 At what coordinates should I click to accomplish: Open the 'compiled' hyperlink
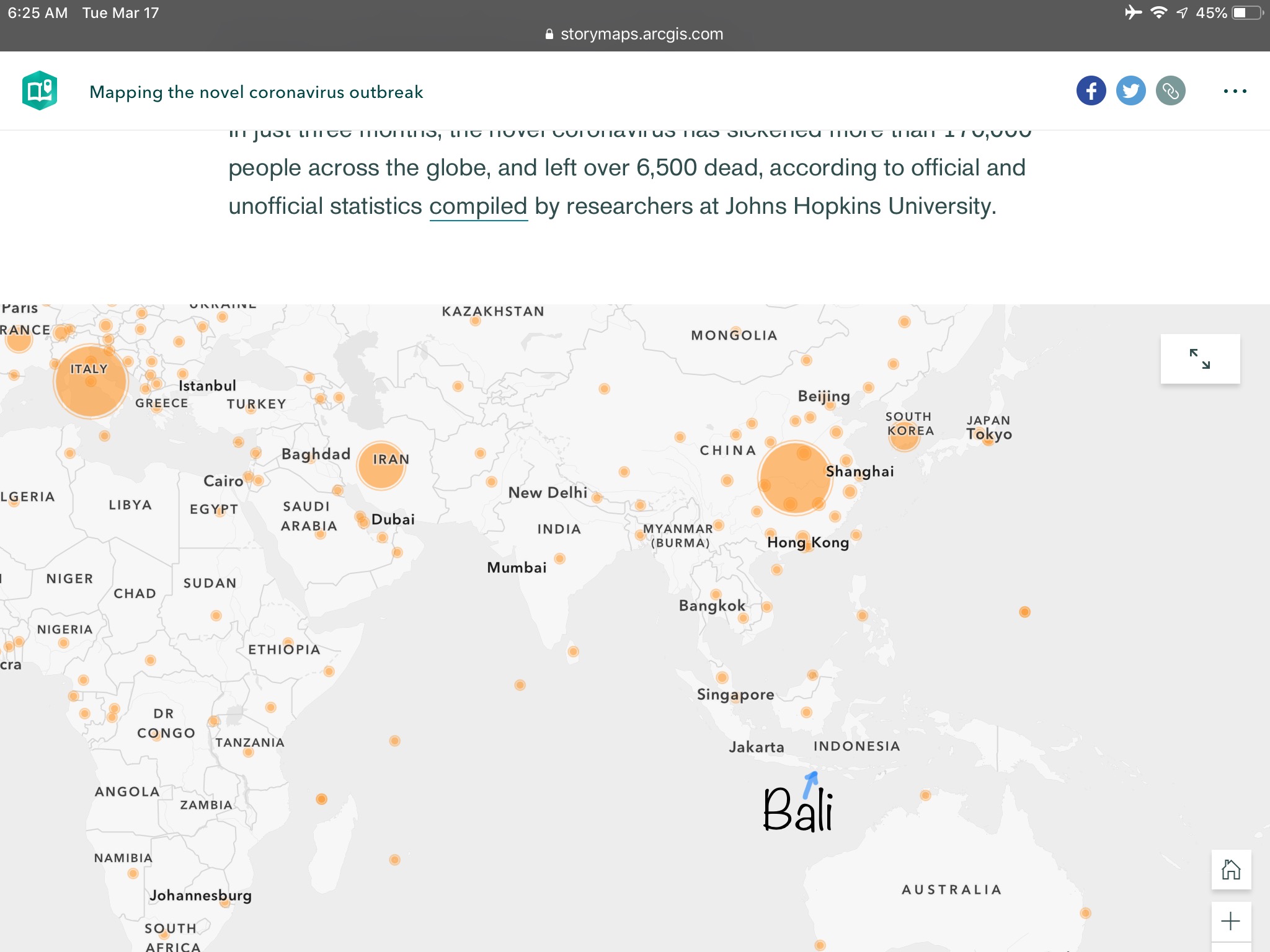click(x=477, y=206)
